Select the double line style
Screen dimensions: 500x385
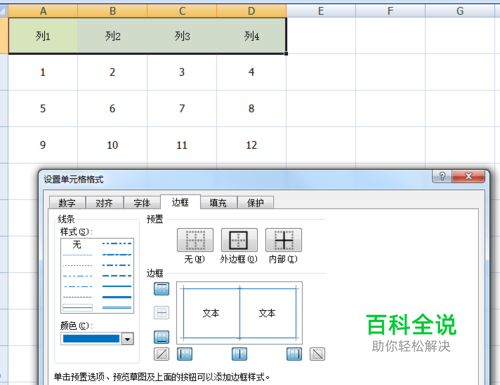click(117, 308)
